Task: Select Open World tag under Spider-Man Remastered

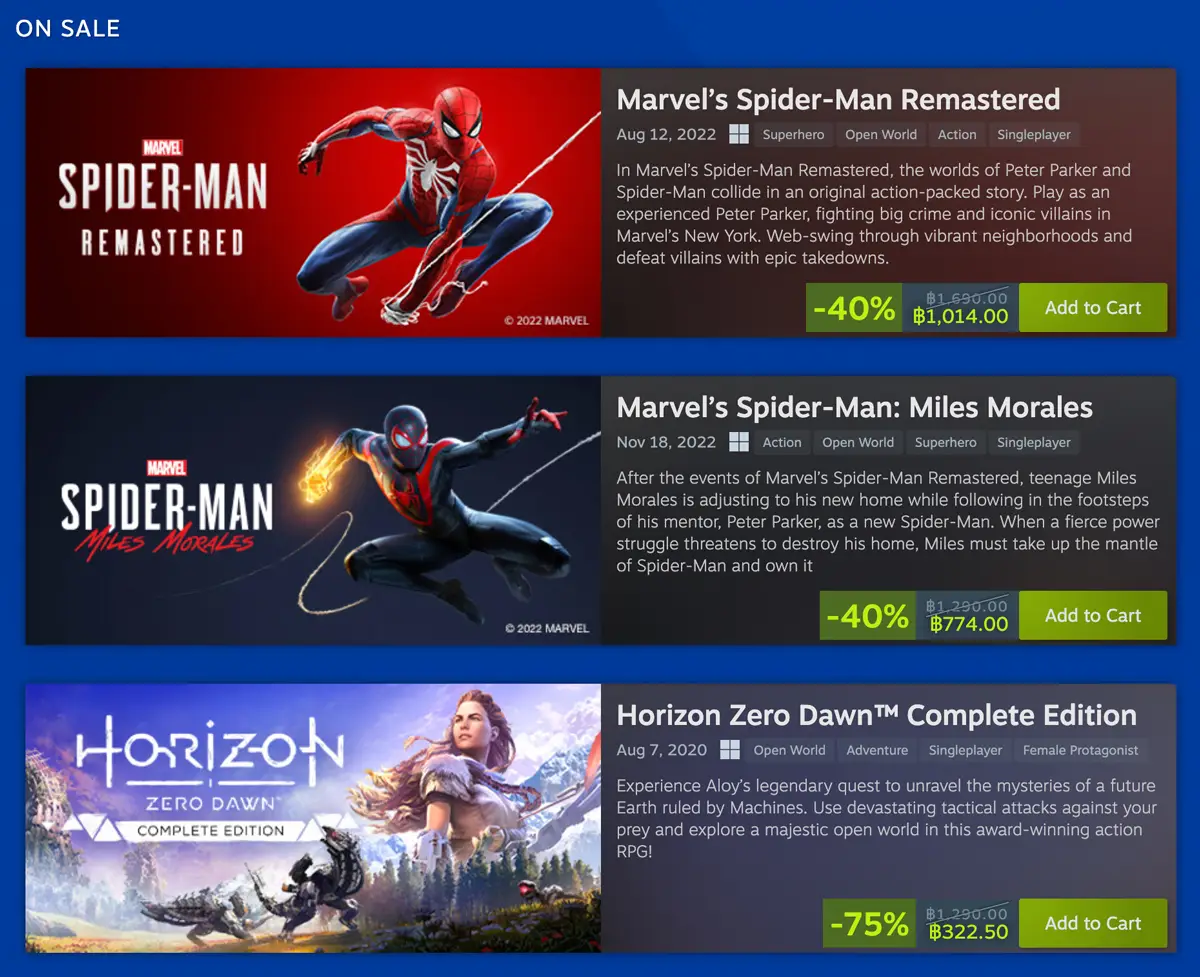Action: tap(881, 134)
